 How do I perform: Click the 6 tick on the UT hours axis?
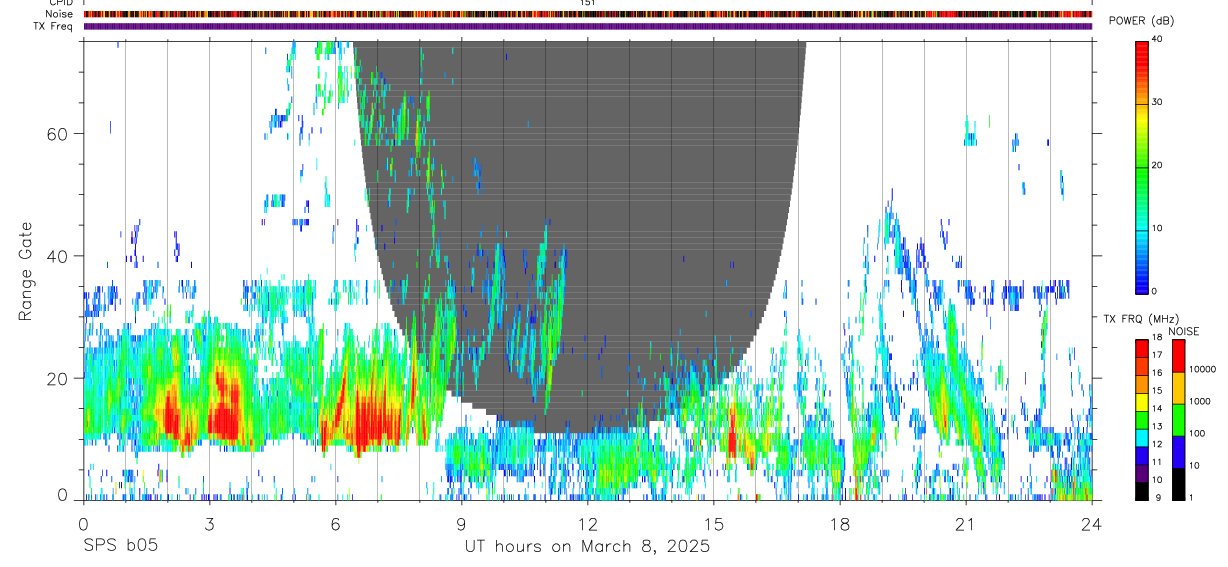pos(335,522)
